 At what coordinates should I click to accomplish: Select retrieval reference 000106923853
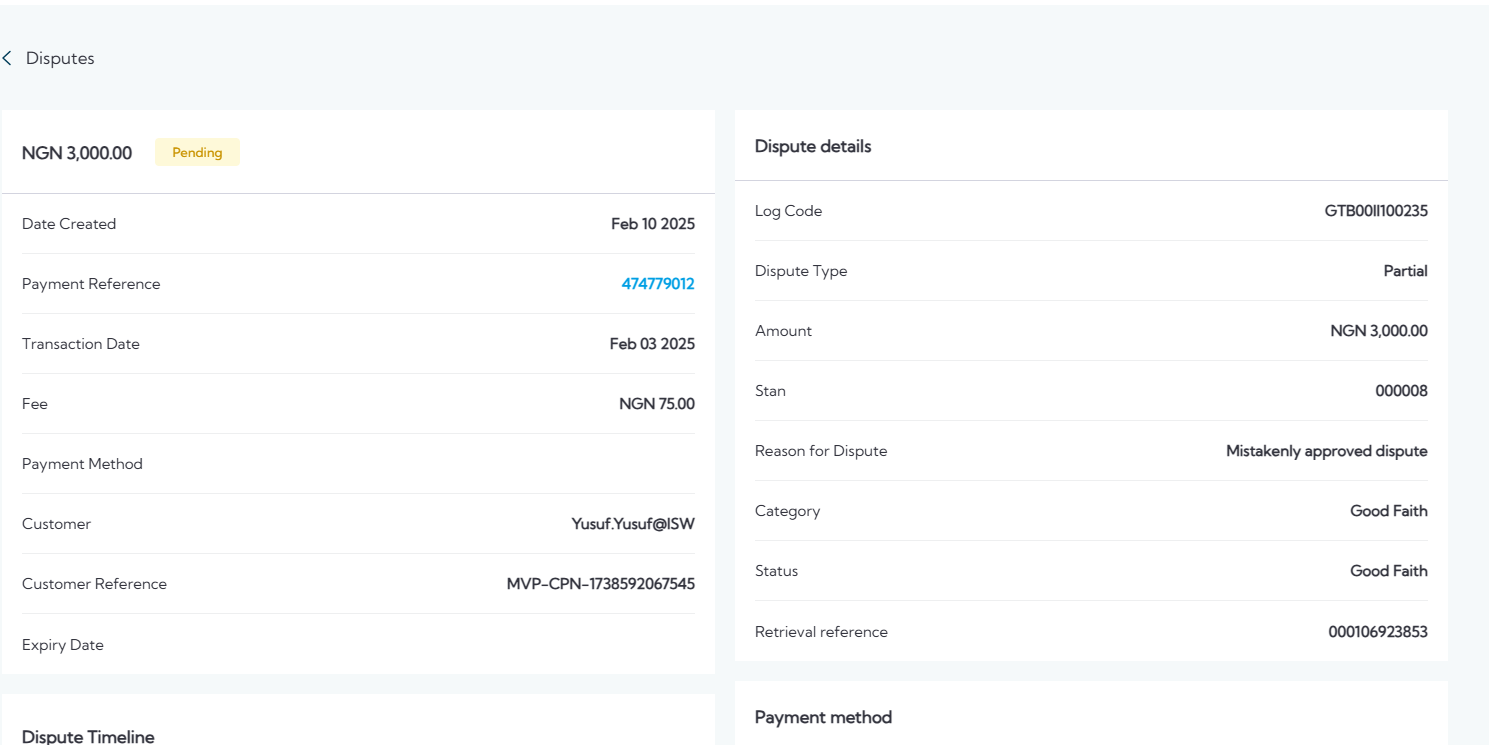[1377, 632]
